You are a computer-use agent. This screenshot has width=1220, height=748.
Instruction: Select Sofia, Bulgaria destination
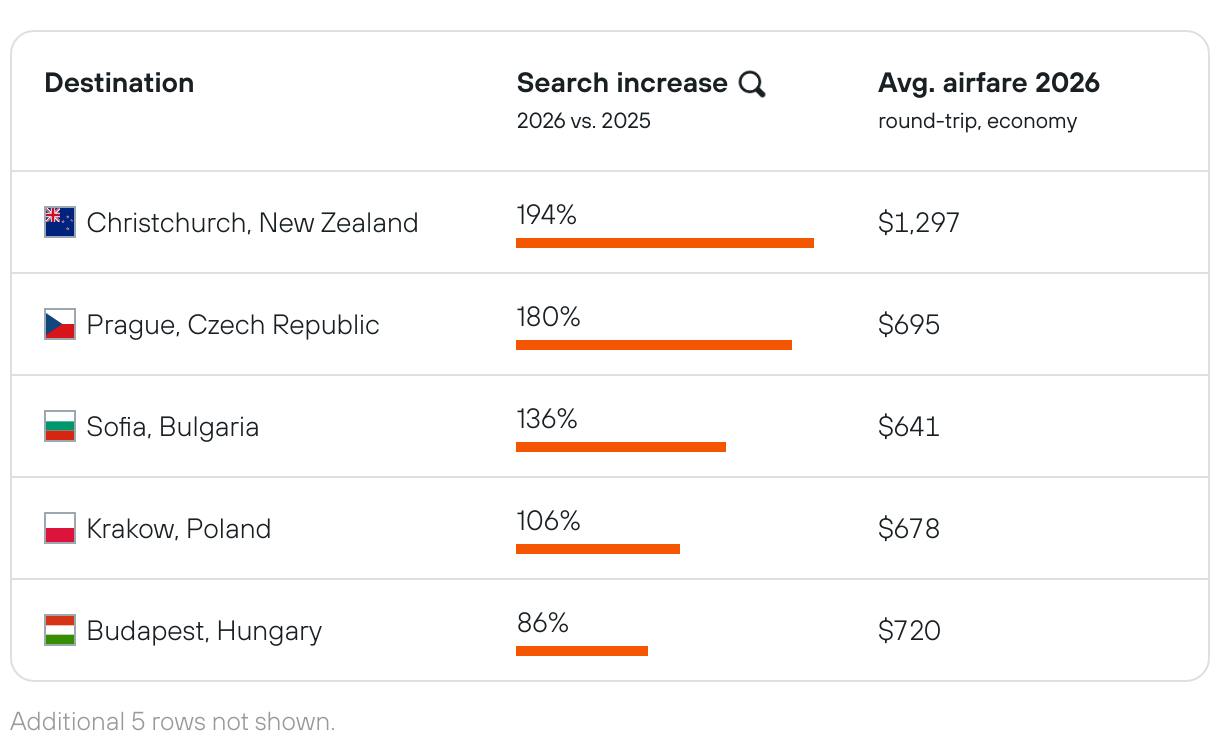coord(173,426)
